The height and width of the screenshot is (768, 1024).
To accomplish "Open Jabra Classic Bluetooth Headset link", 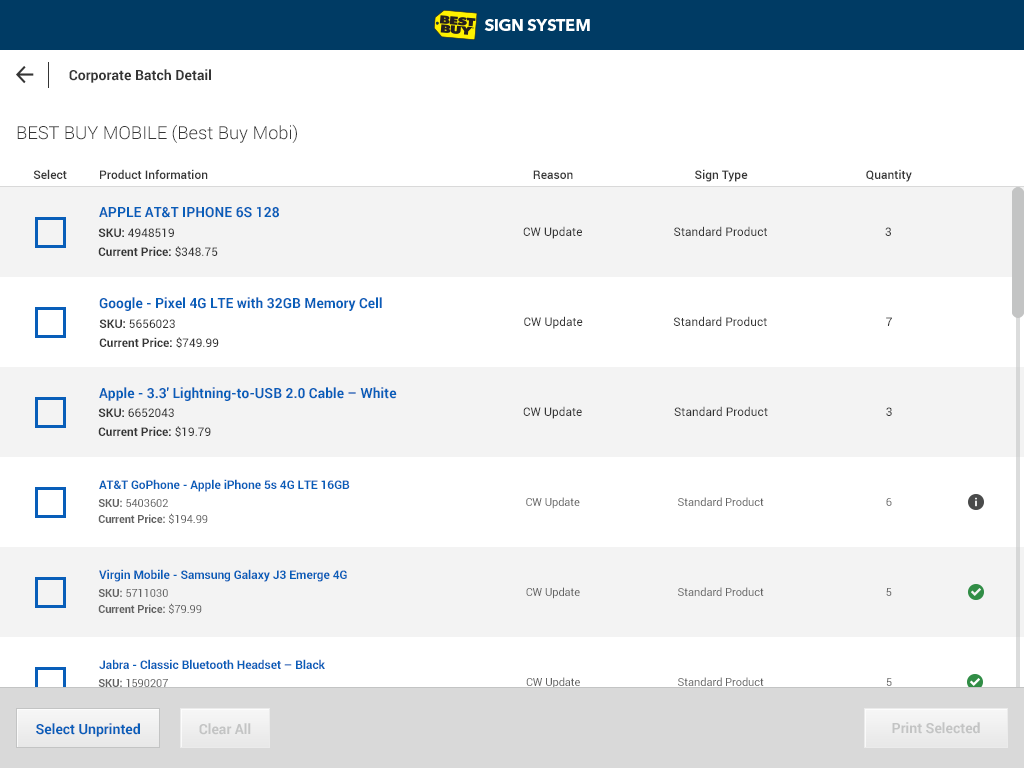I will 212,665.
